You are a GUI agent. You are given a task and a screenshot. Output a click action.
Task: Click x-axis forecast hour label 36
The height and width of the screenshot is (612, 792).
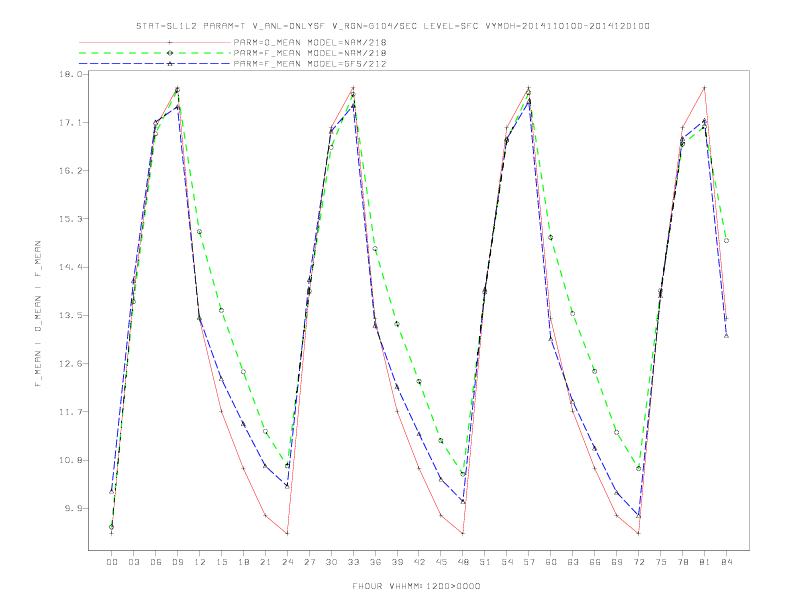375,562
